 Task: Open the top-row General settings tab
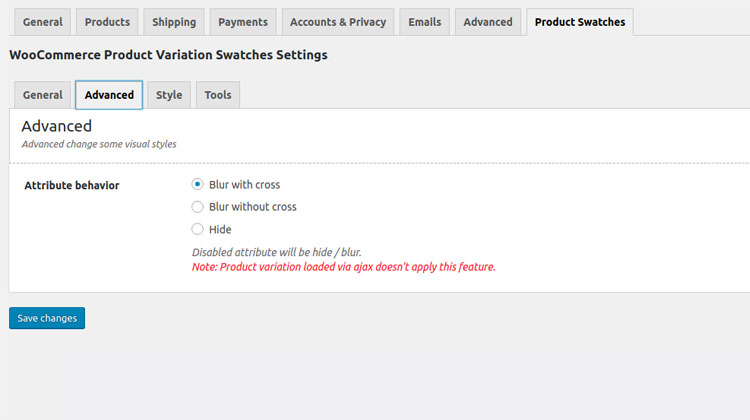(x=42, y=22)
